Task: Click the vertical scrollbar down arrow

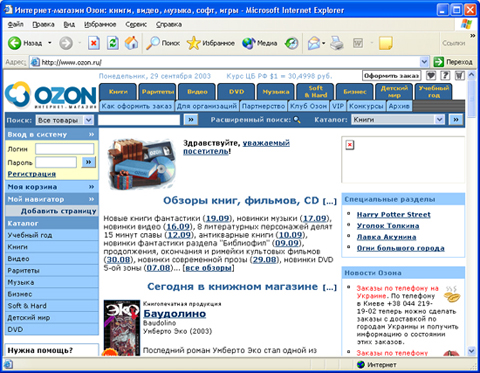Action: point(471,351)
